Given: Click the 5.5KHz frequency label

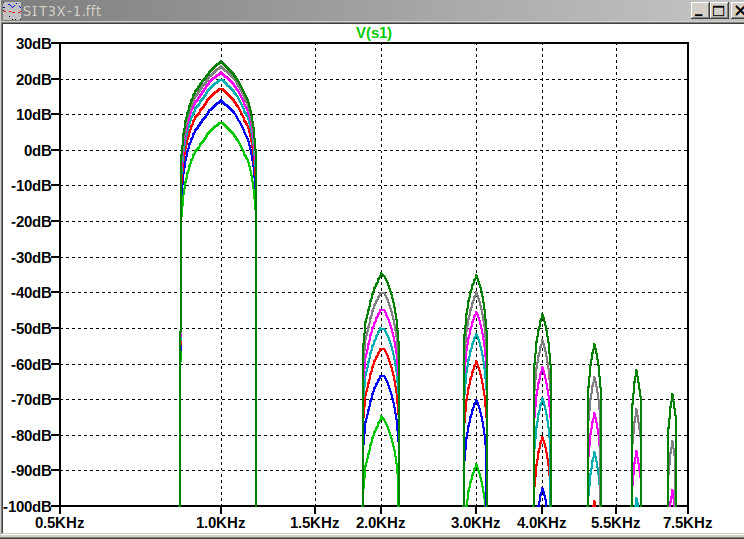Looking at the screenshot, I should [615, 523].
